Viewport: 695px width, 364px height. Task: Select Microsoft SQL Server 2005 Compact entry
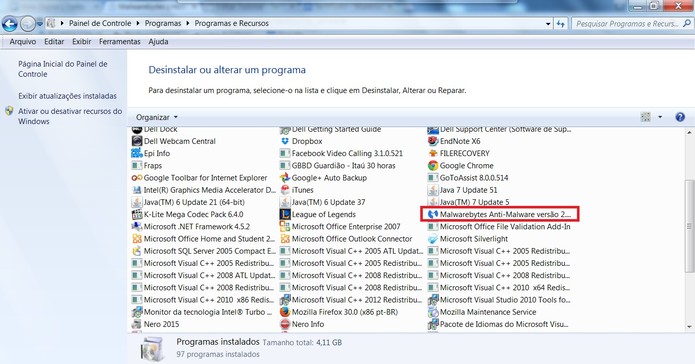coord(204,250)
